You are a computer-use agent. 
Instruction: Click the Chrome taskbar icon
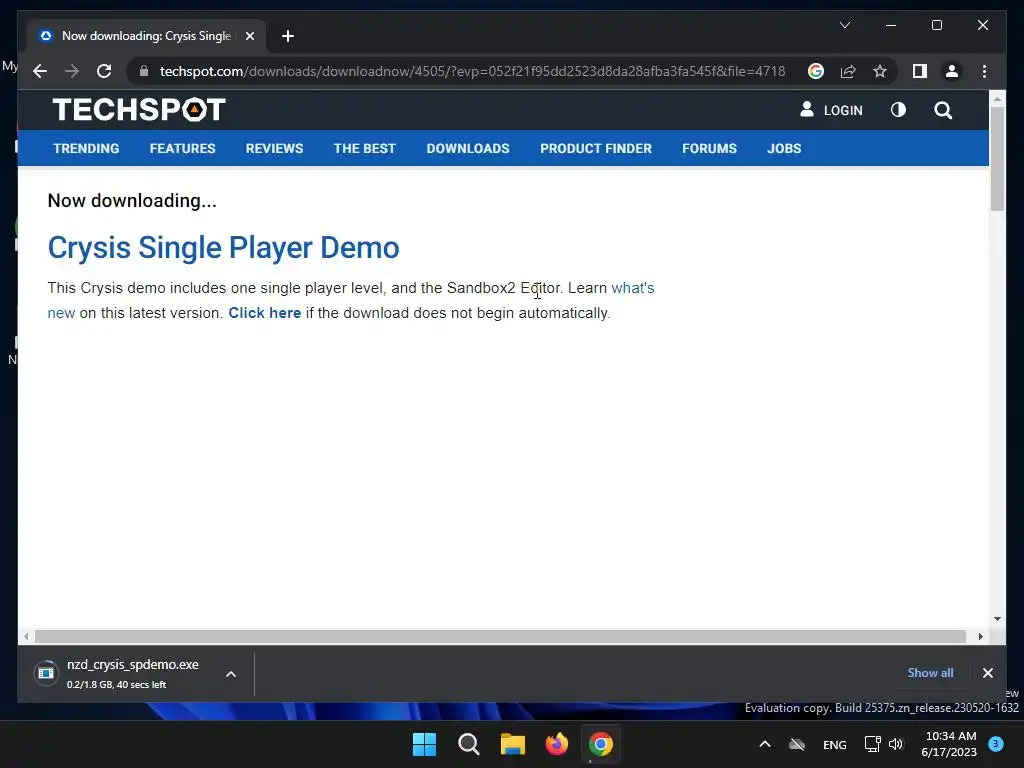(601, 744)
